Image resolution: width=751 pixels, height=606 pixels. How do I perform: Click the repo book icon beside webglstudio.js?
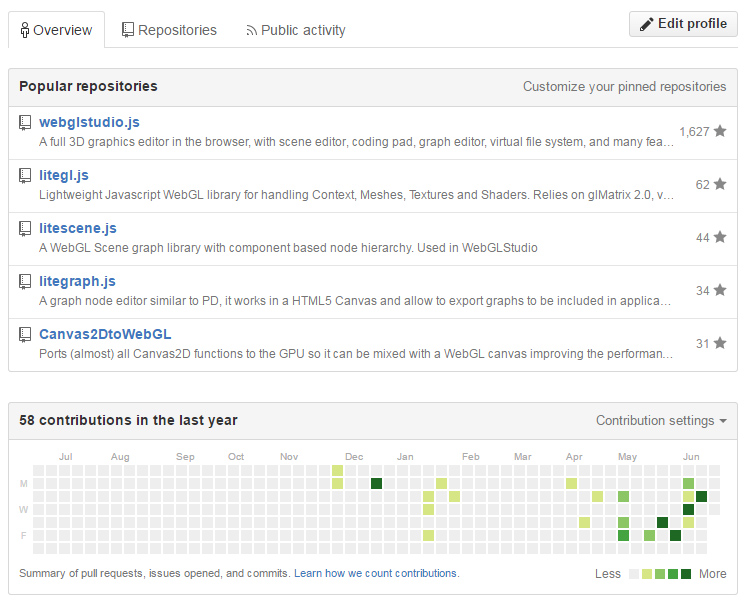click(x=25, y=123)
